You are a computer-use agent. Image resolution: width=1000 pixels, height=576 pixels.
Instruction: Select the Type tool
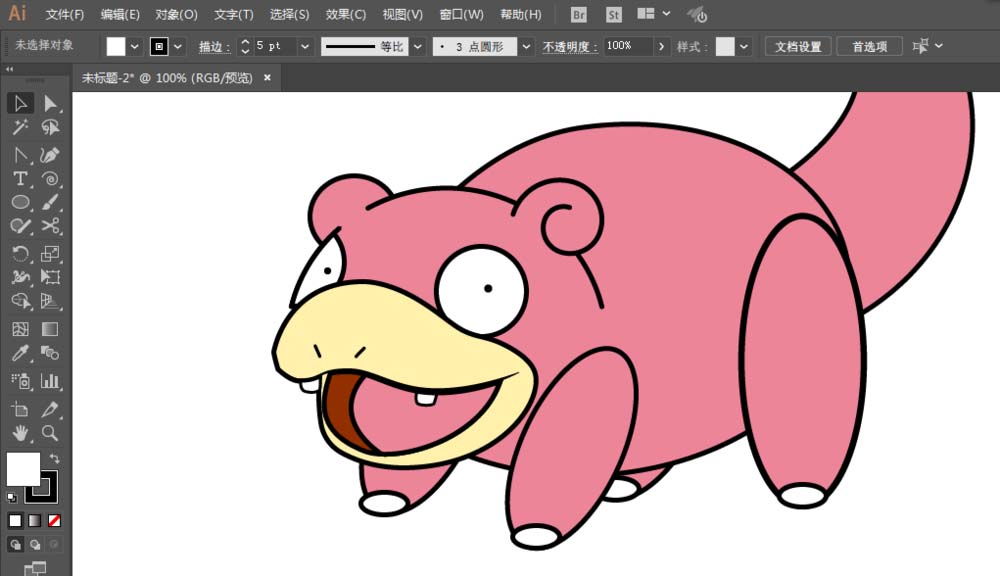pos(20,179)
